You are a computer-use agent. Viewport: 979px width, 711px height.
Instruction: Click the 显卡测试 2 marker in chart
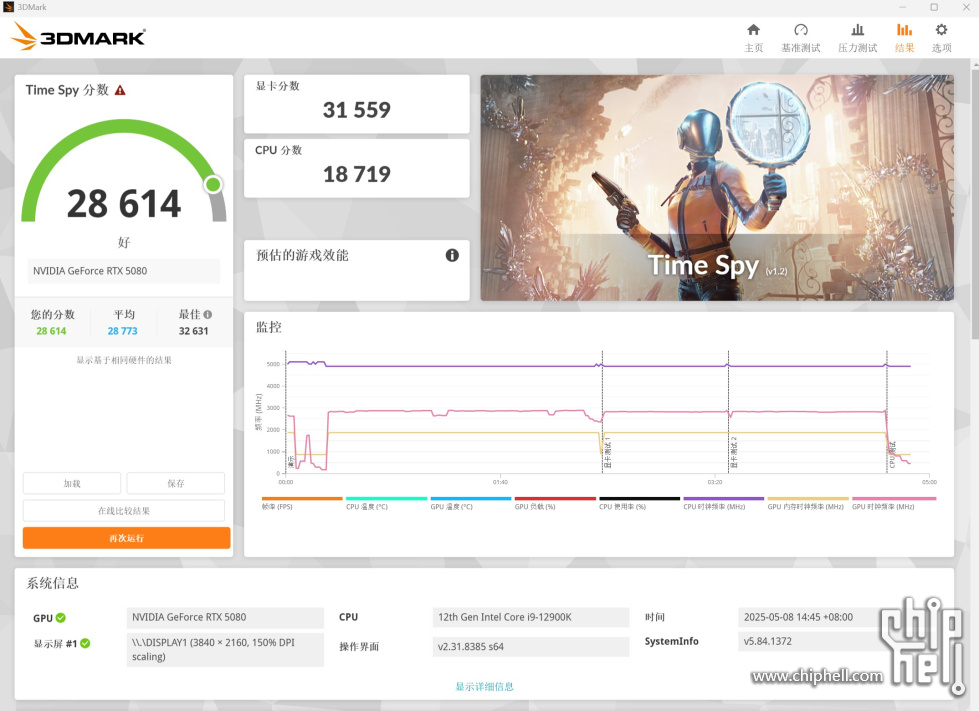point(734,453)
